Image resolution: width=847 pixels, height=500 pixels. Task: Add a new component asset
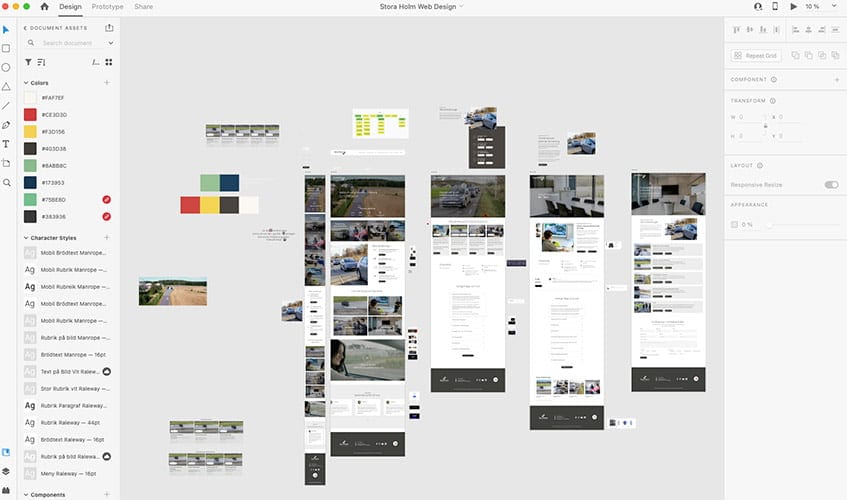(107, 495)
